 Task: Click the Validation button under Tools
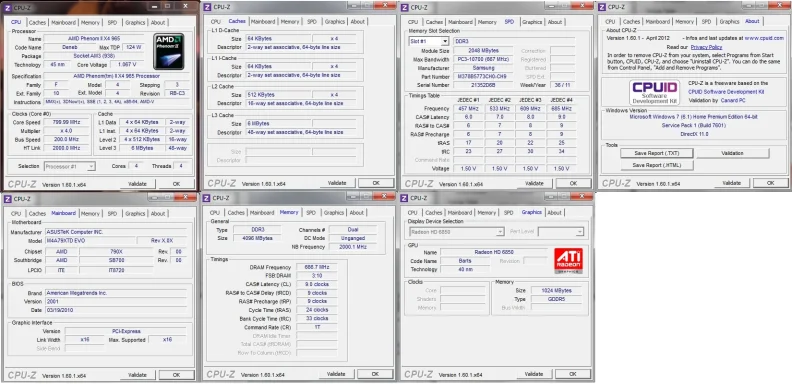(x=732, y=153)
